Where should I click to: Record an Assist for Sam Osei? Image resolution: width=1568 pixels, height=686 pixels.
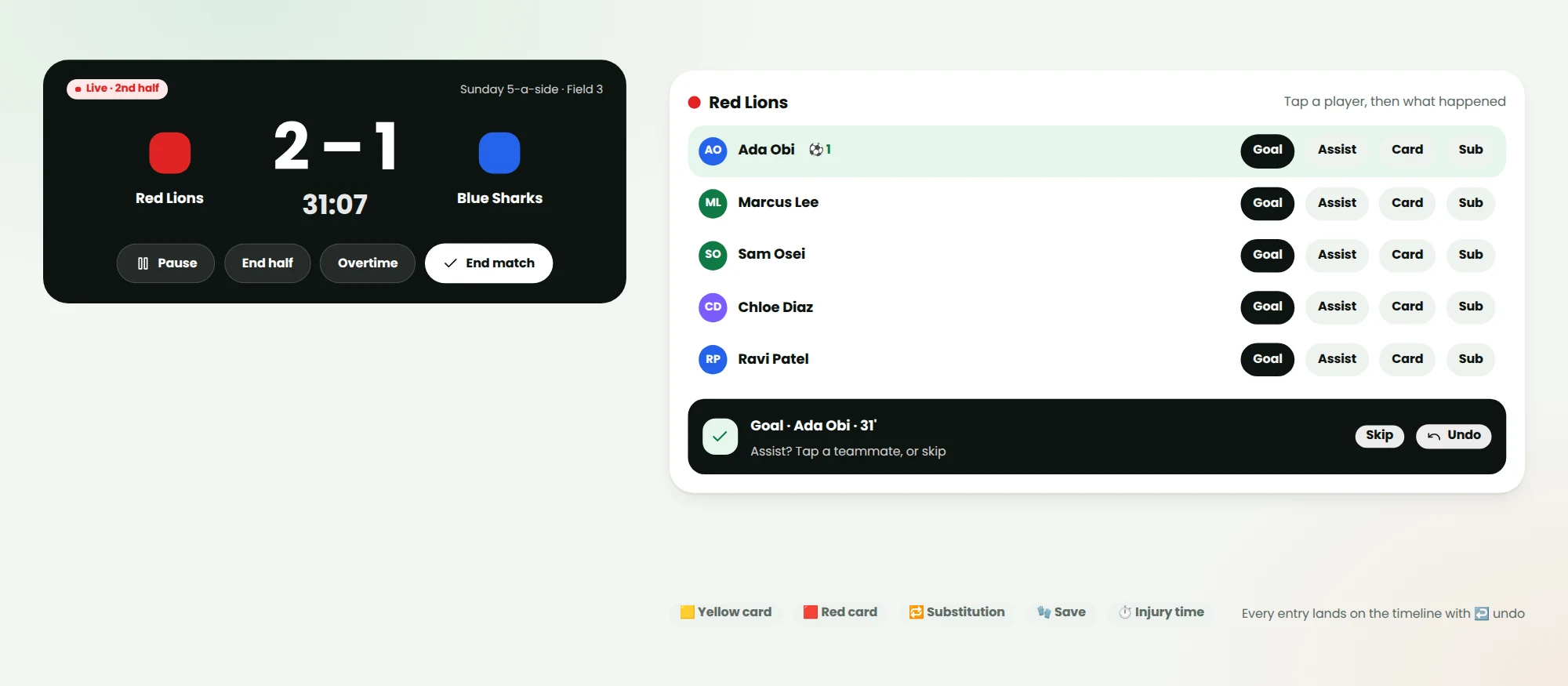tap(1337, 256)
